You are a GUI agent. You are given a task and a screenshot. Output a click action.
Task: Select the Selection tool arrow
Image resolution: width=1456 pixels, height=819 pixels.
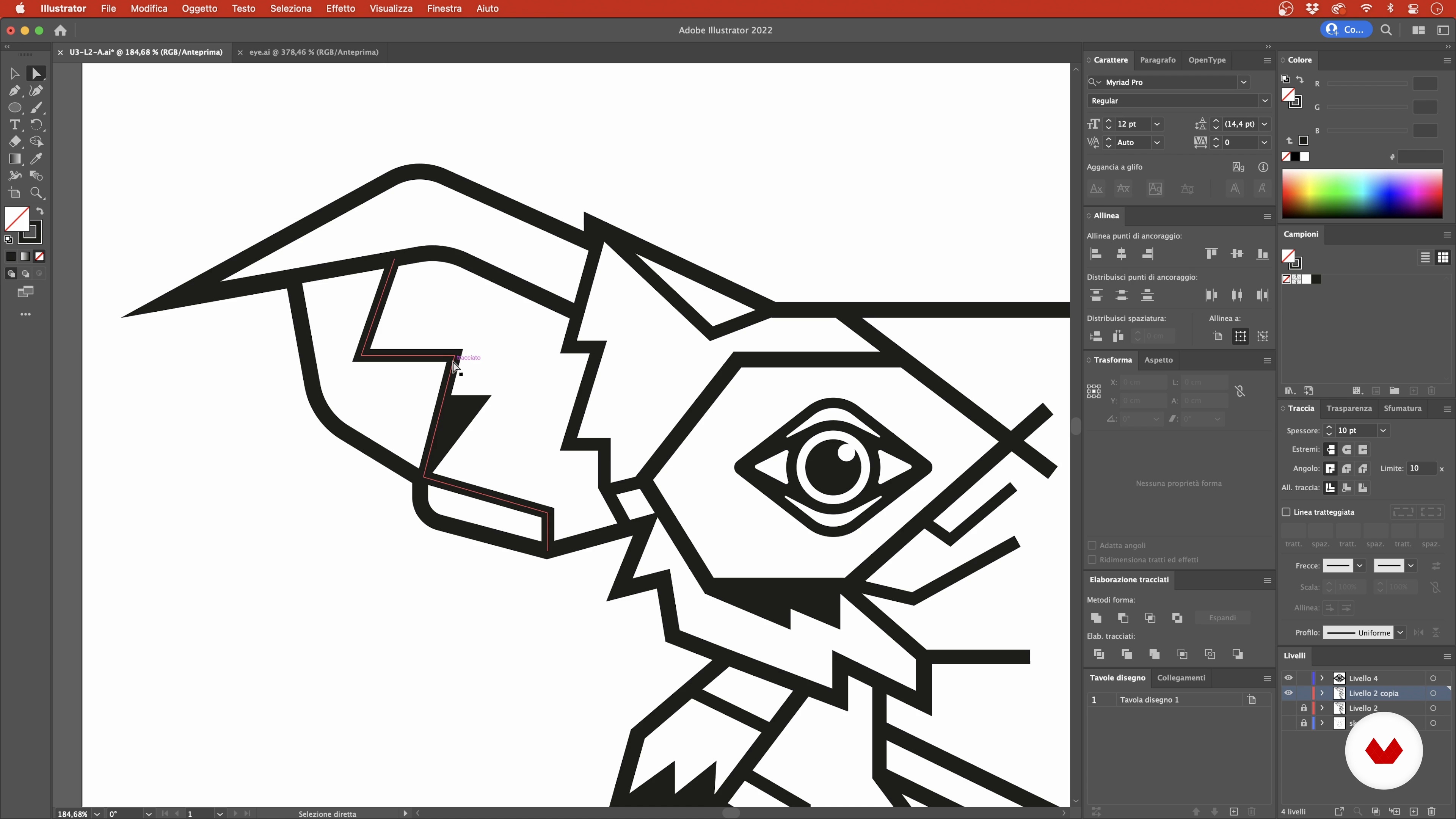(15, 74)
